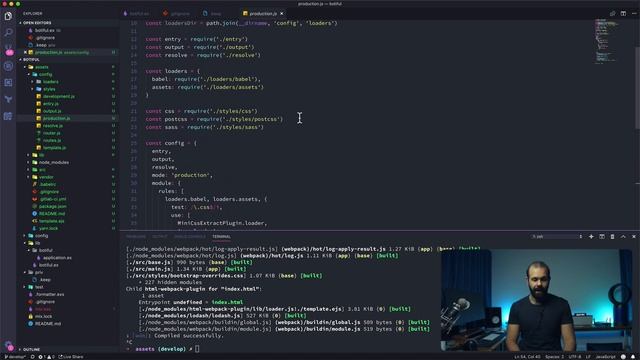Switch to the production.js editor tab

pos(263,13)
